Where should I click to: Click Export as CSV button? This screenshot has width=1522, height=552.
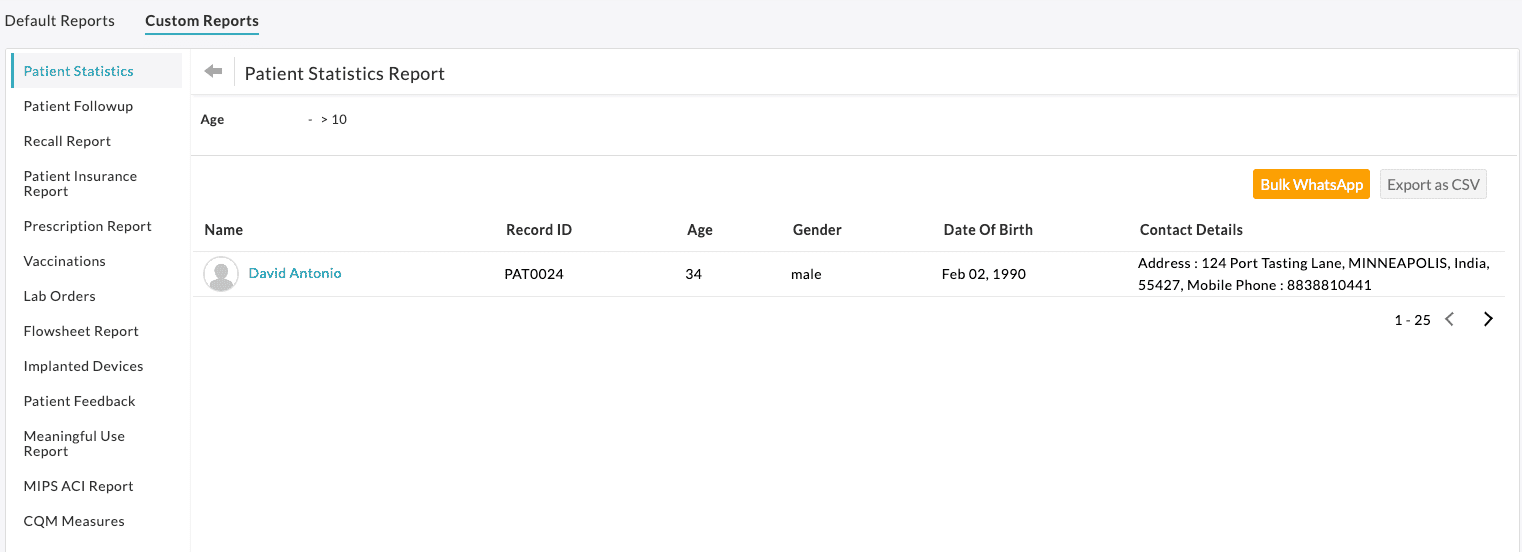point(1433,185)
